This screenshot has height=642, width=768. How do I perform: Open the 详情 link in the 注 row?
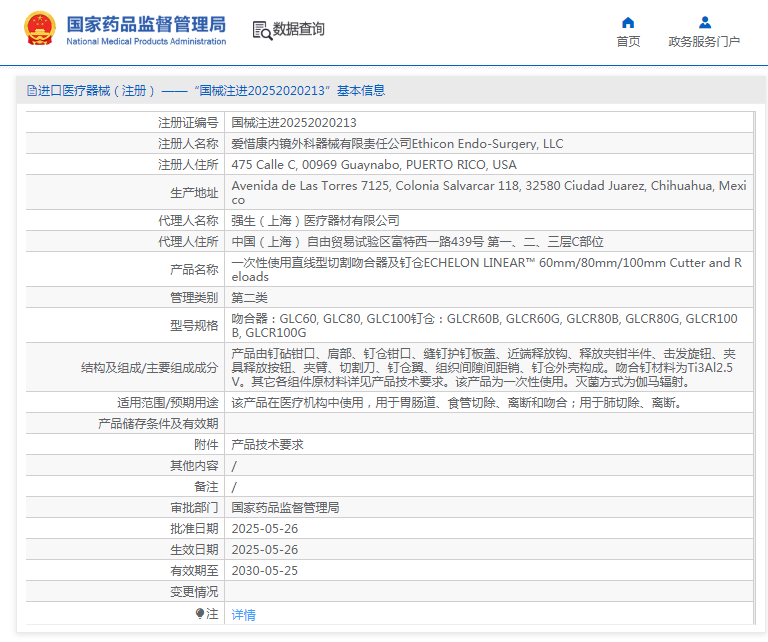(x=244, y=614)
